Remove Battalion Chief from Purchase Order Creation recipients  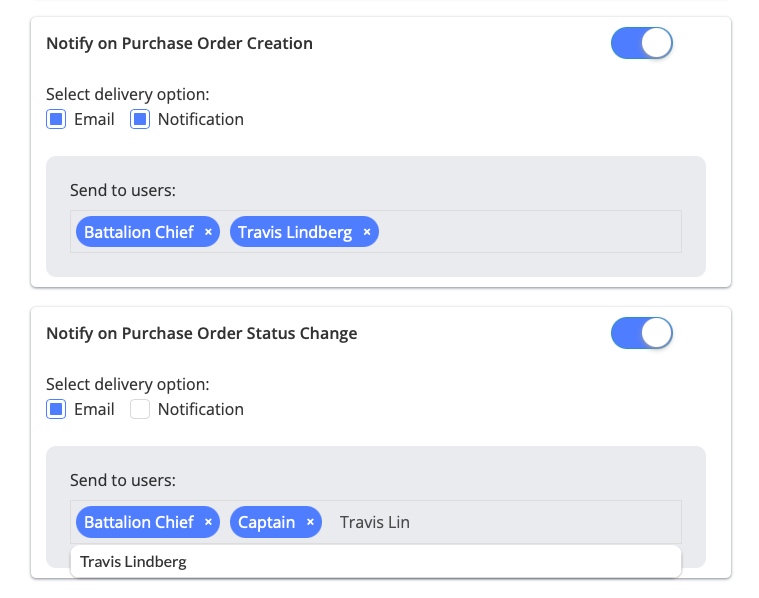pyautogui.click(x=208, y=232)
